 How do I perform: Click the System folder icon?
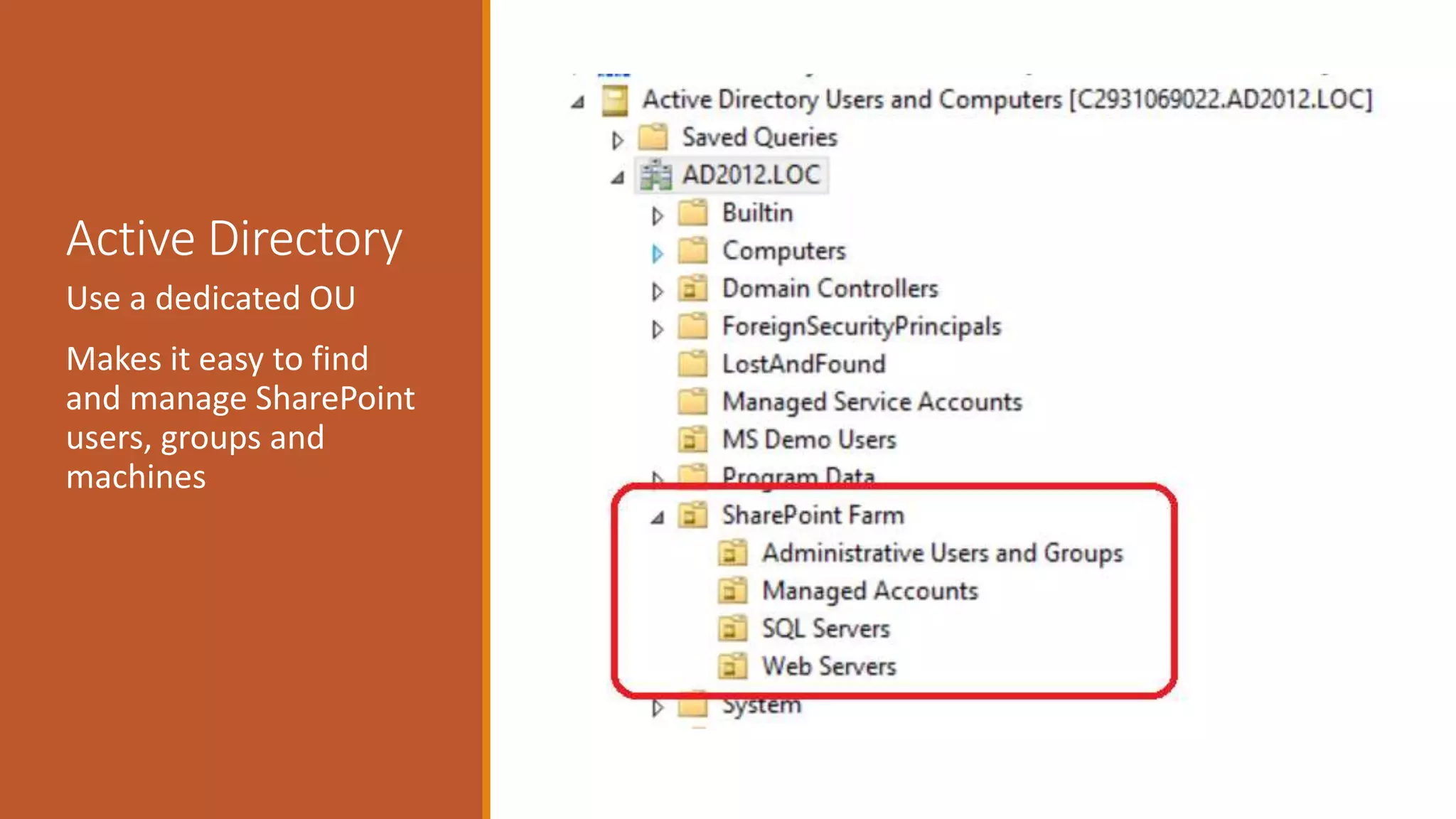(x=692, y=705)
